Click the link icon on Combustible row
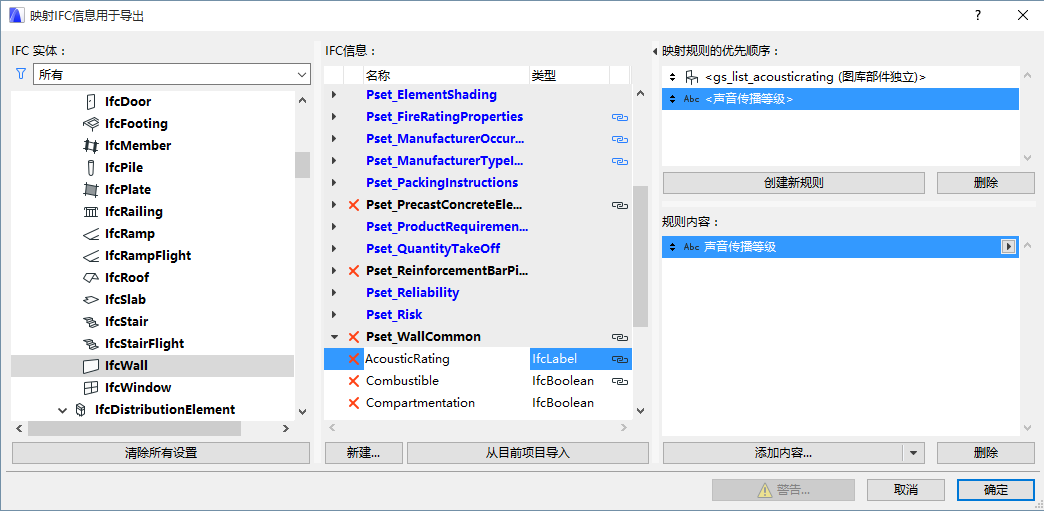Viewport: 1044px width, 511px height. pos(620,381)
